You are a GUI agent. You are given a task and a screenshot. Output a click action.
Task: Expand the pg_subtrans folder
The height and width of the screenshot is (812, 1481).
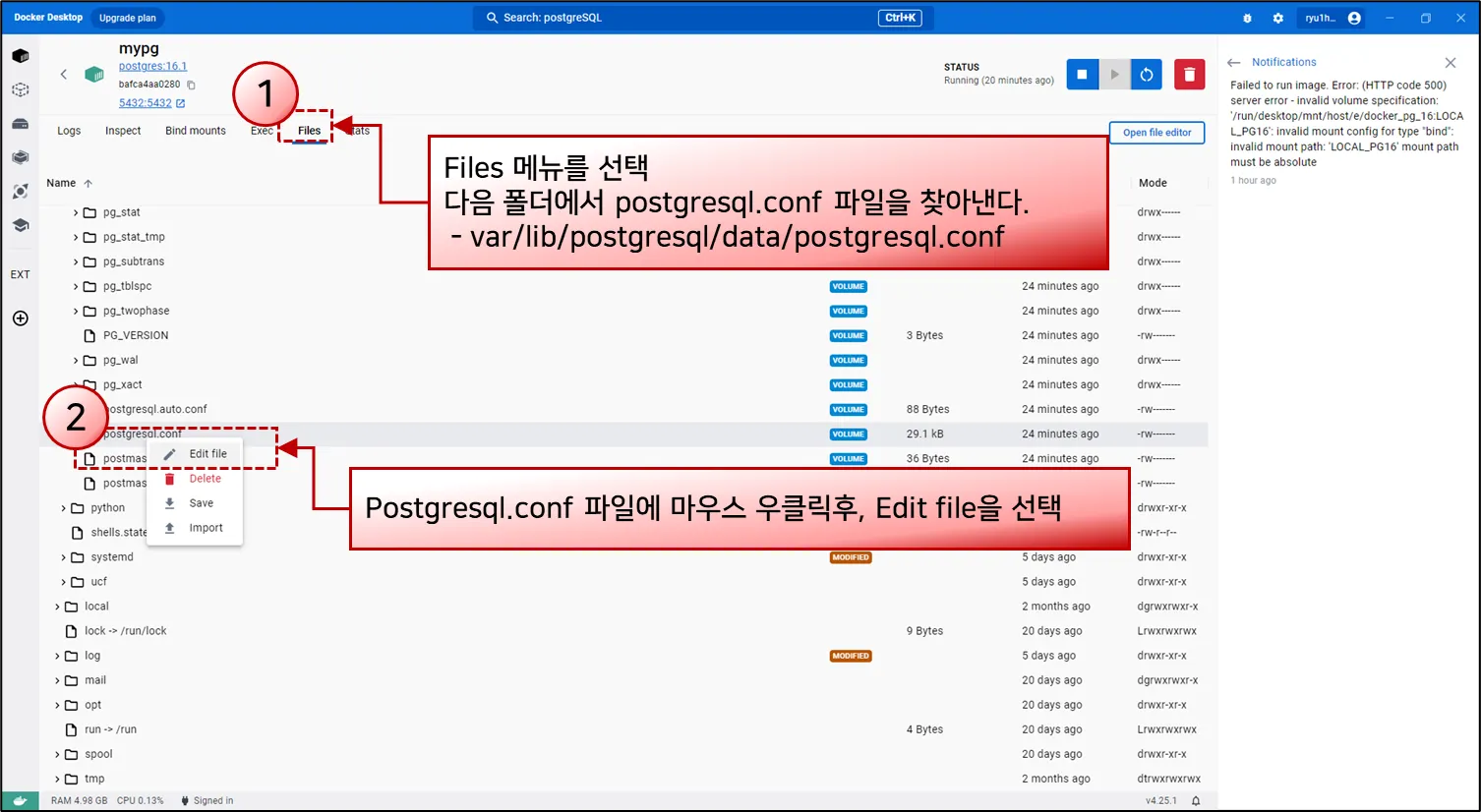[x=76, y=261]
